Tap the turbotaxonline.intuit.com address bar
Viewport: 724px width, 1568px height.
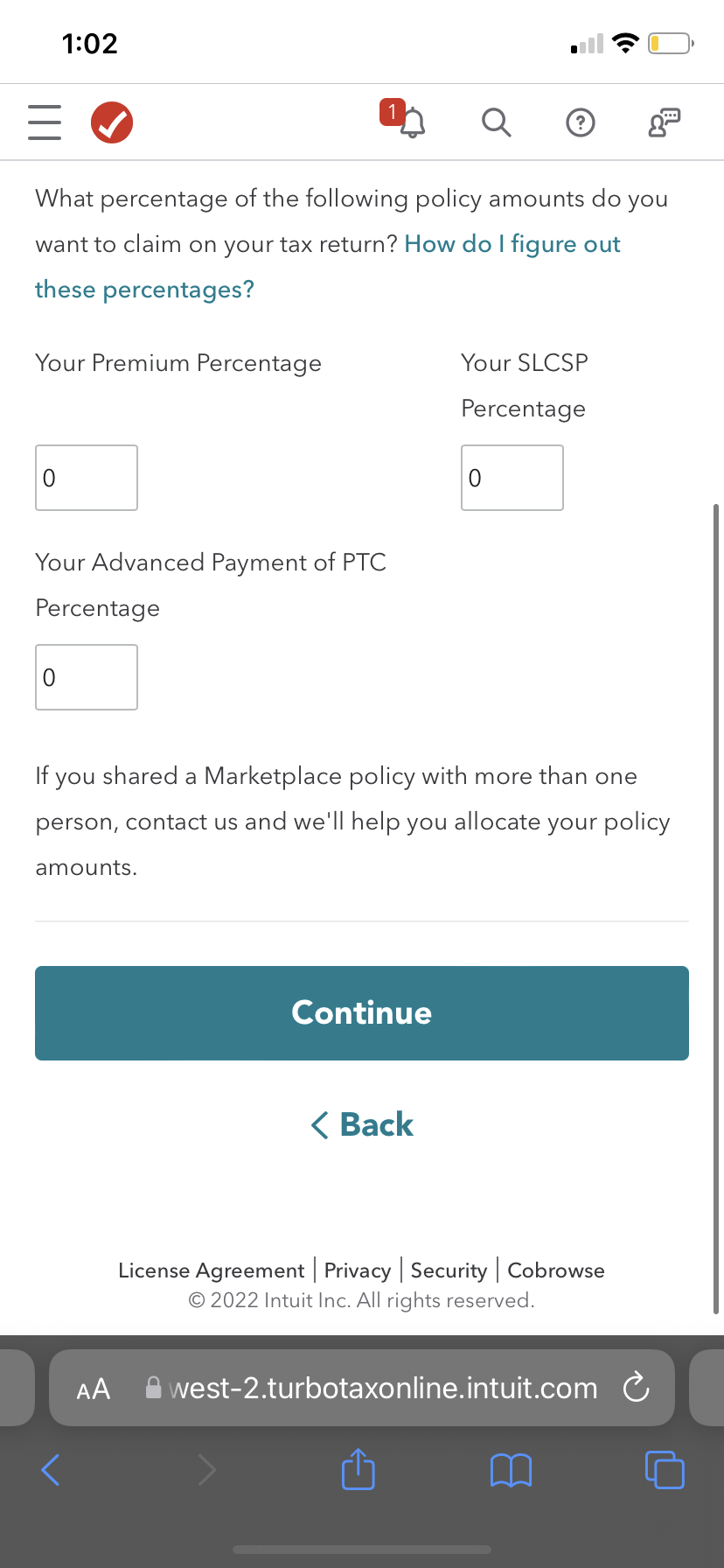tap(383, 1388)
